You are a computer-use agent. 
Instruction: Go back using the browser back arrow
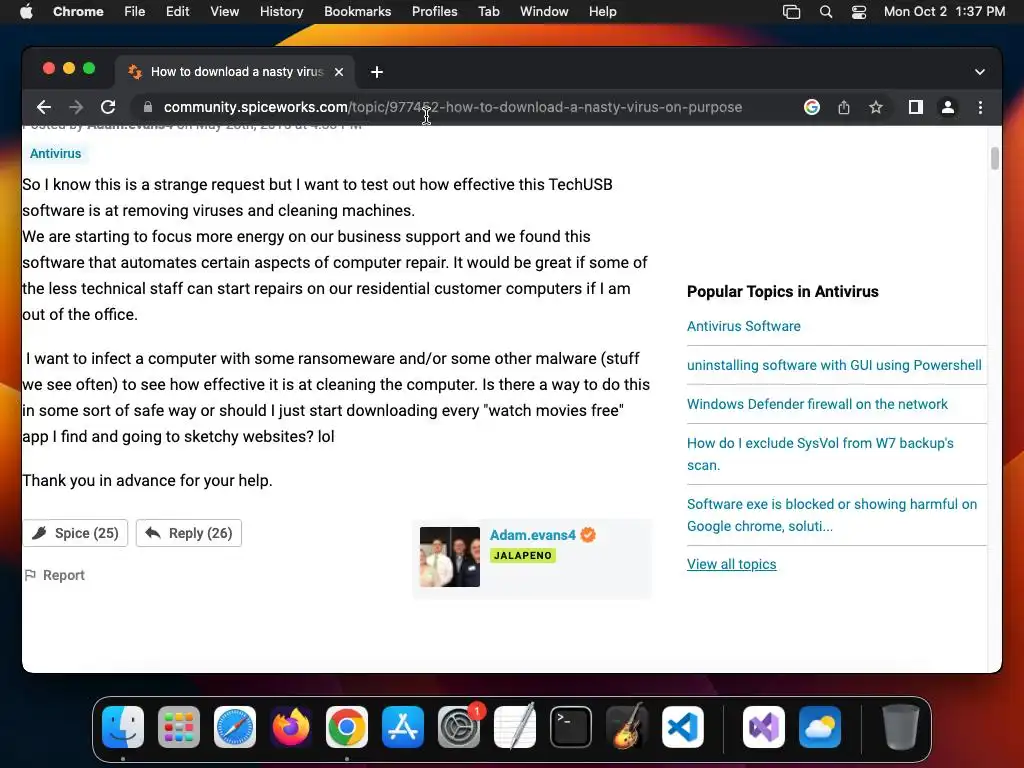tap(44, 107)
